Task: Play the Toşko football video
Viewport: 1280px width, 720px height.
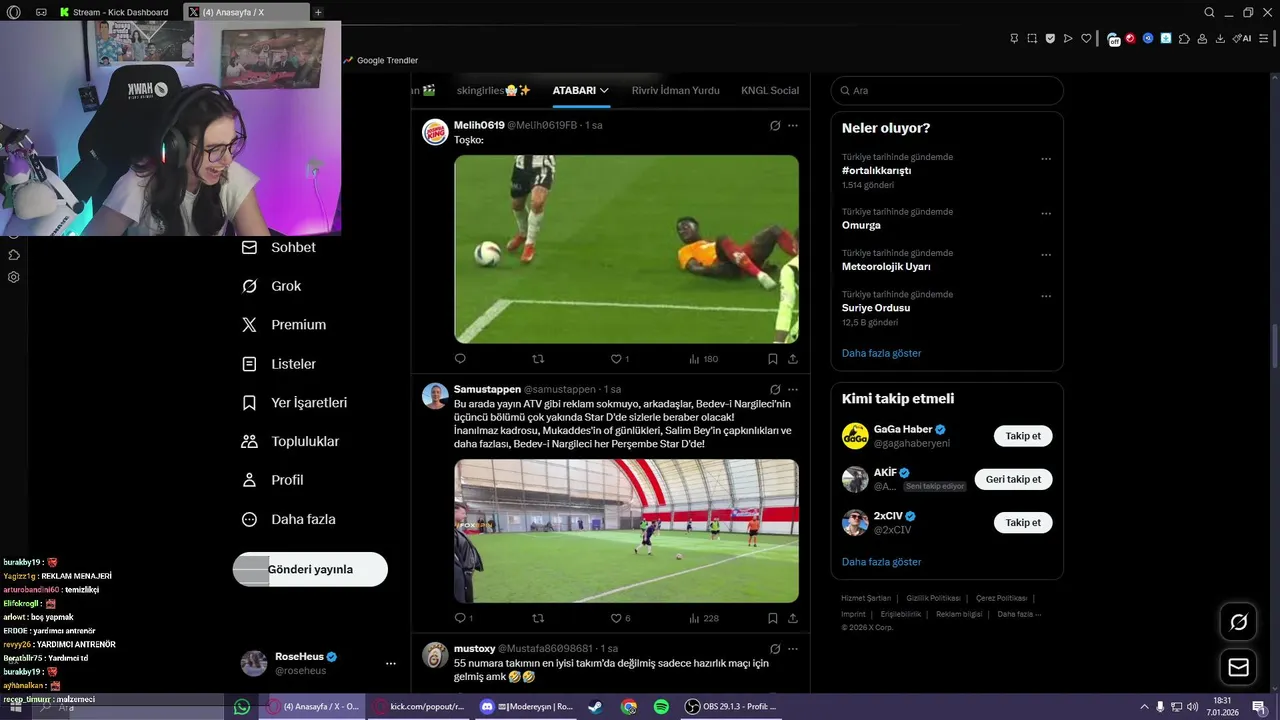Action: [626, 249]
